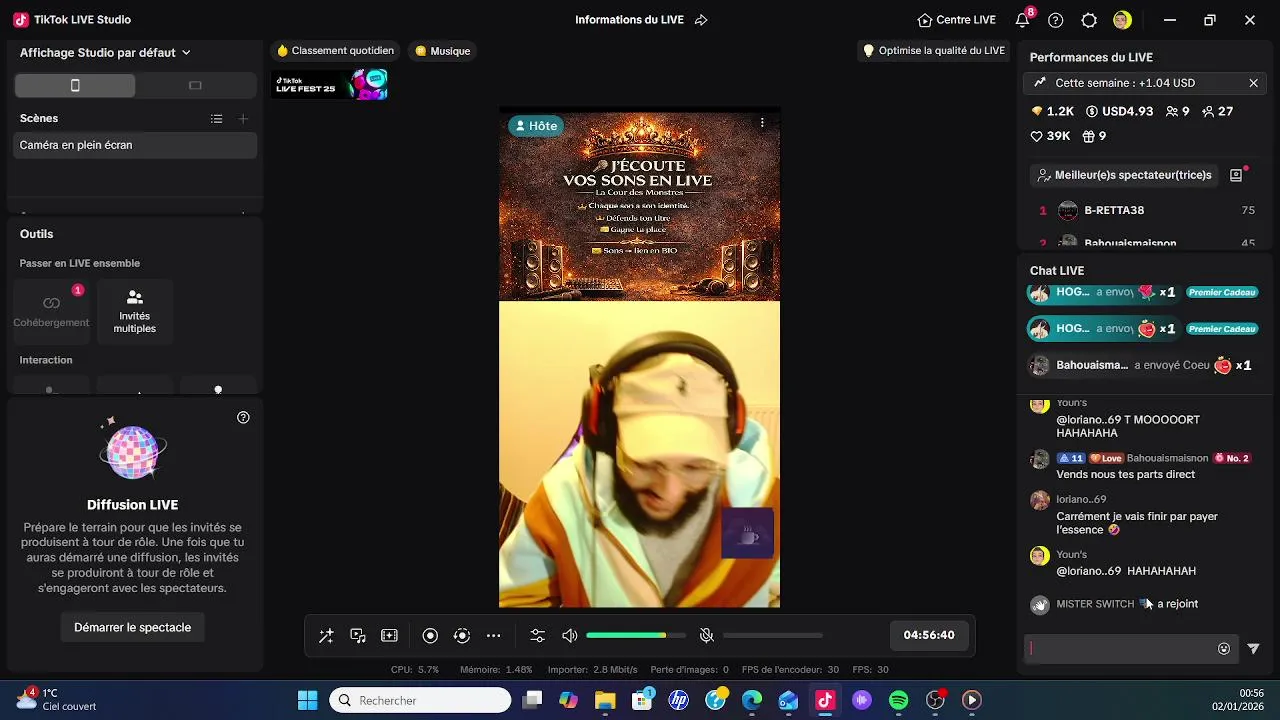Click the Premier Cadeau badge on first gift
The height and width of the screenshot is (720, 1280).
(1221, 292)
